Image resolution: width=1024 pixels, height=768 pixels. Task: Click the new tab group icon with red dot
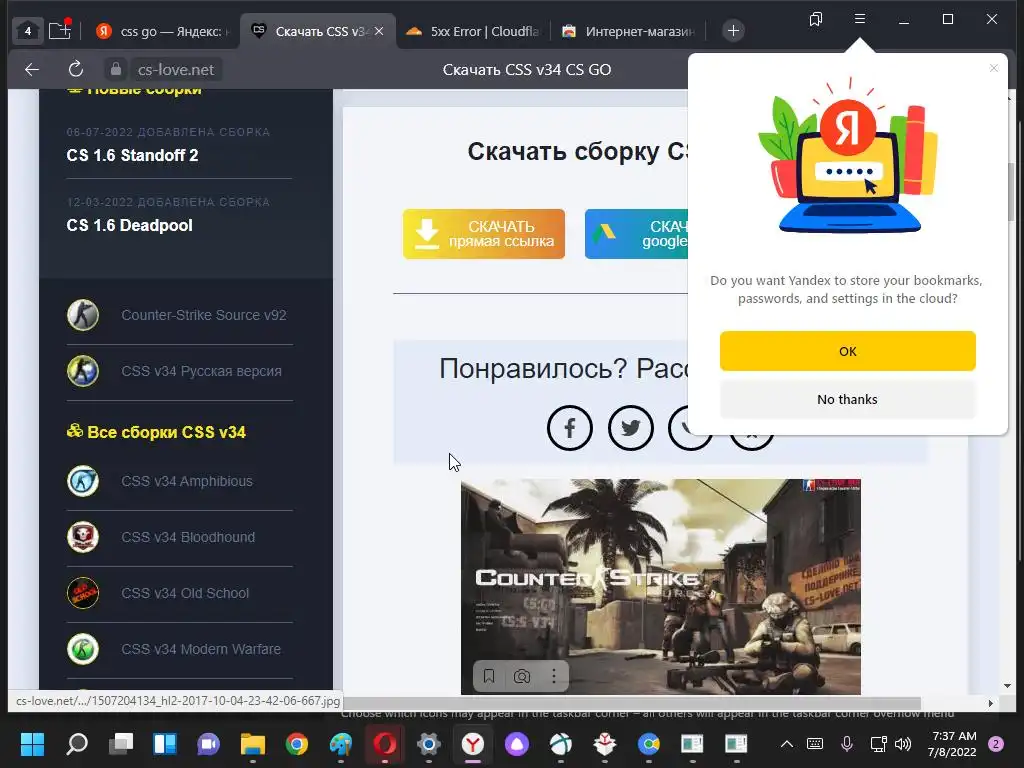coord(59,30)
